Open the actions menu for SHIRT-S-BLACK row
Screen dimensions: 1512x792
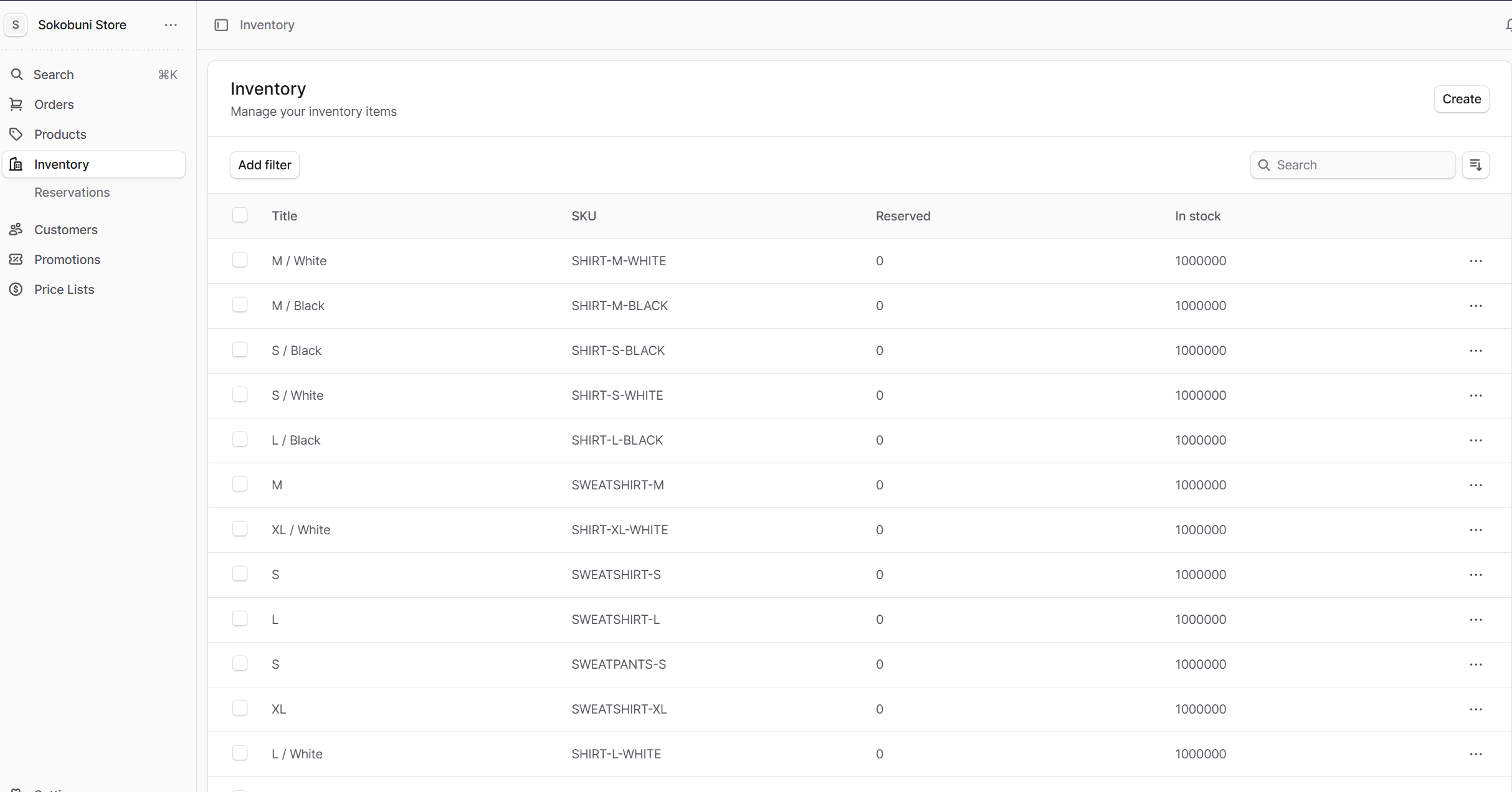[x=1475, y=351]
